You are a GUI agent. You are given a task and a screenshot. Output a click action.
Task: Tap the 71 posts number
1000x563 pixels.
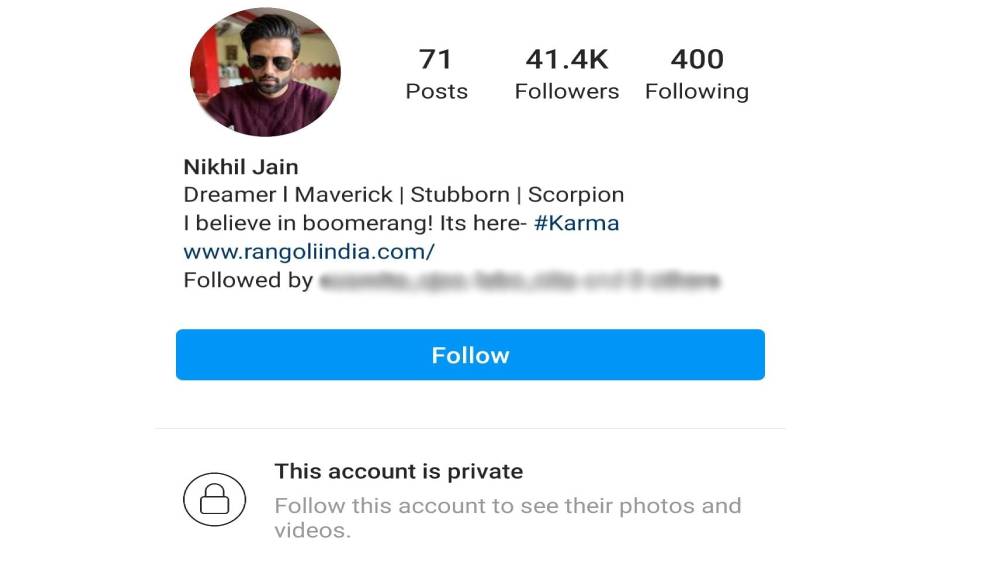[436, 59]
